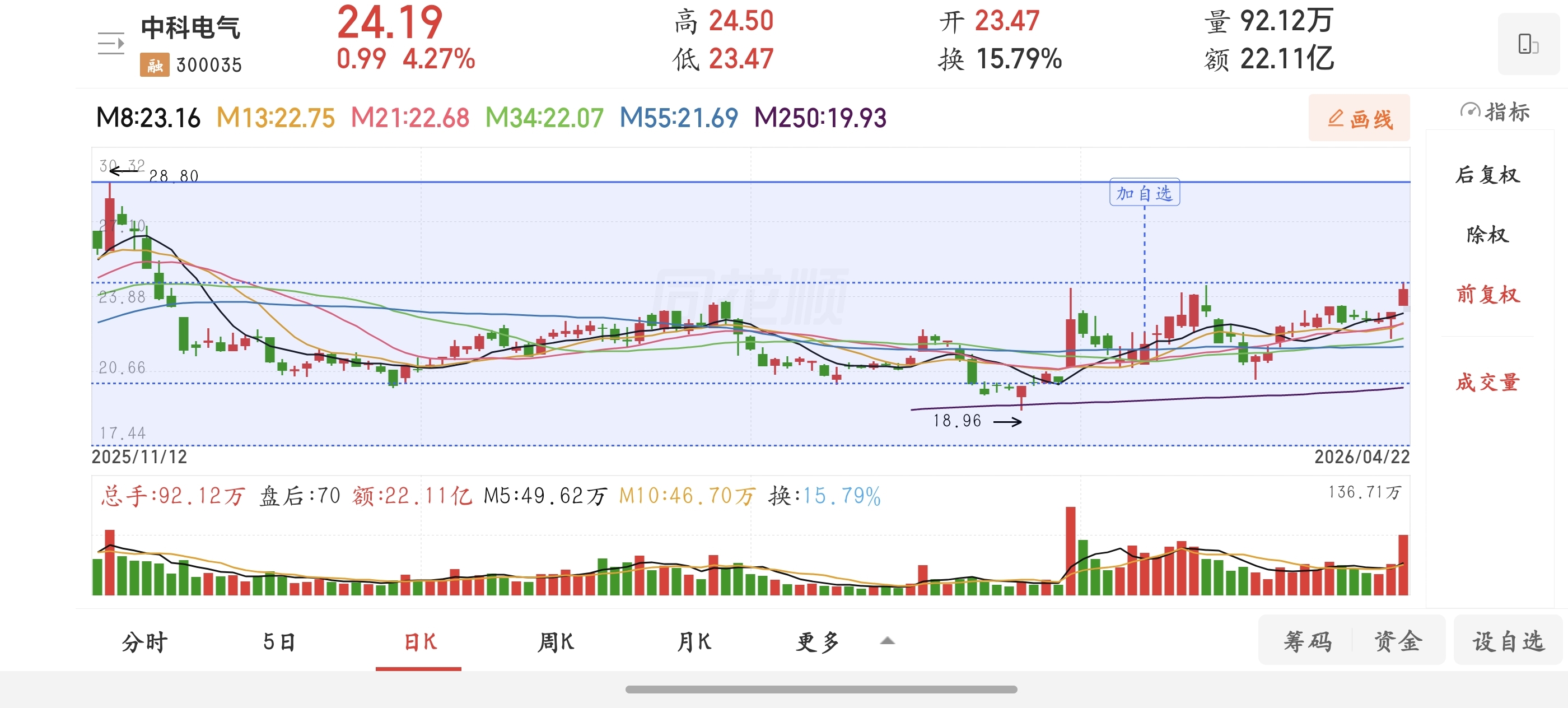Open the 指标 indicator gauge icon
The width and height of the screenshot is (1568, 708).
coord(1470,111)
